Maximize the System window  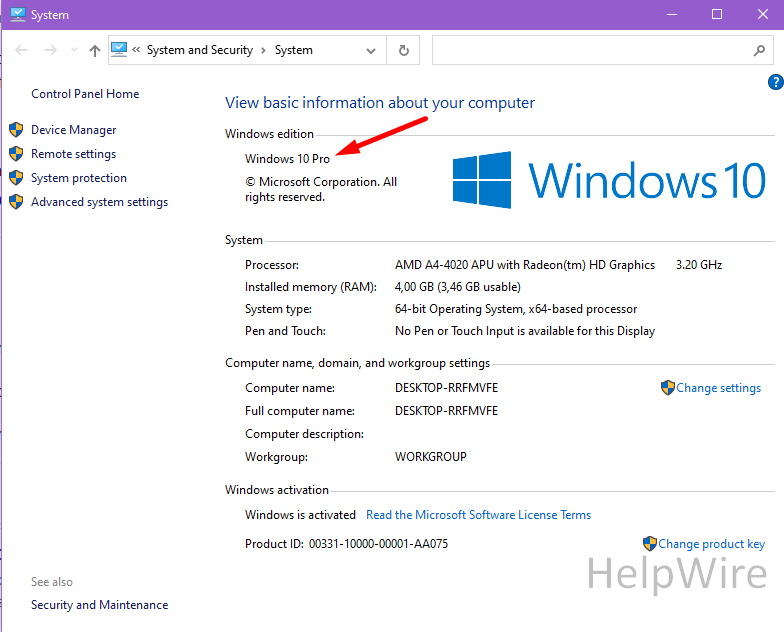coord(717,14)
